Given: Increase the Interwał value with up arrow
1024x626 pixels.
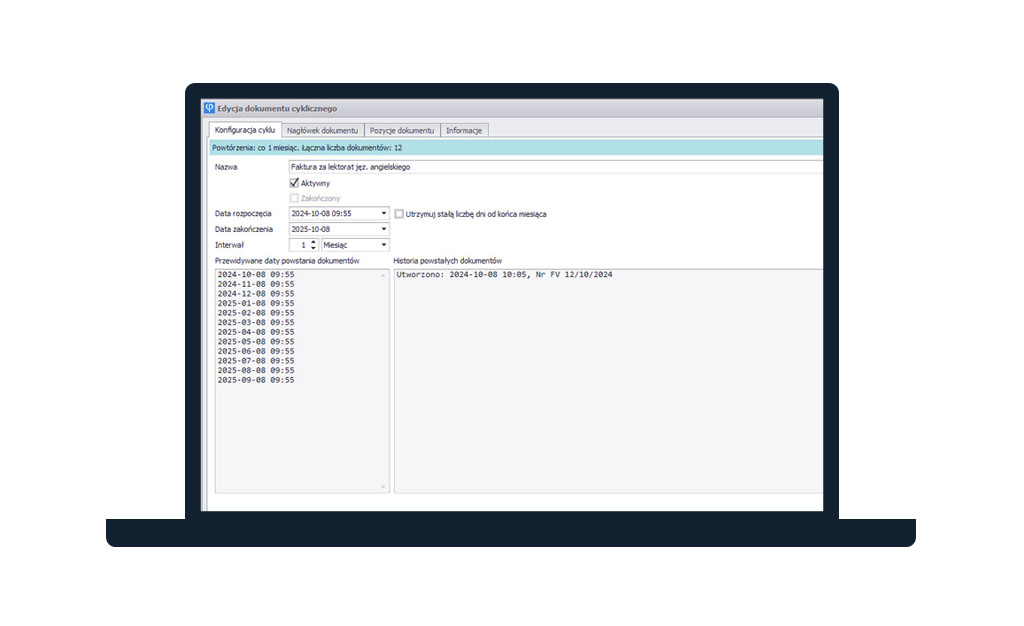Looking at the screenshot, I should (314, 242).
